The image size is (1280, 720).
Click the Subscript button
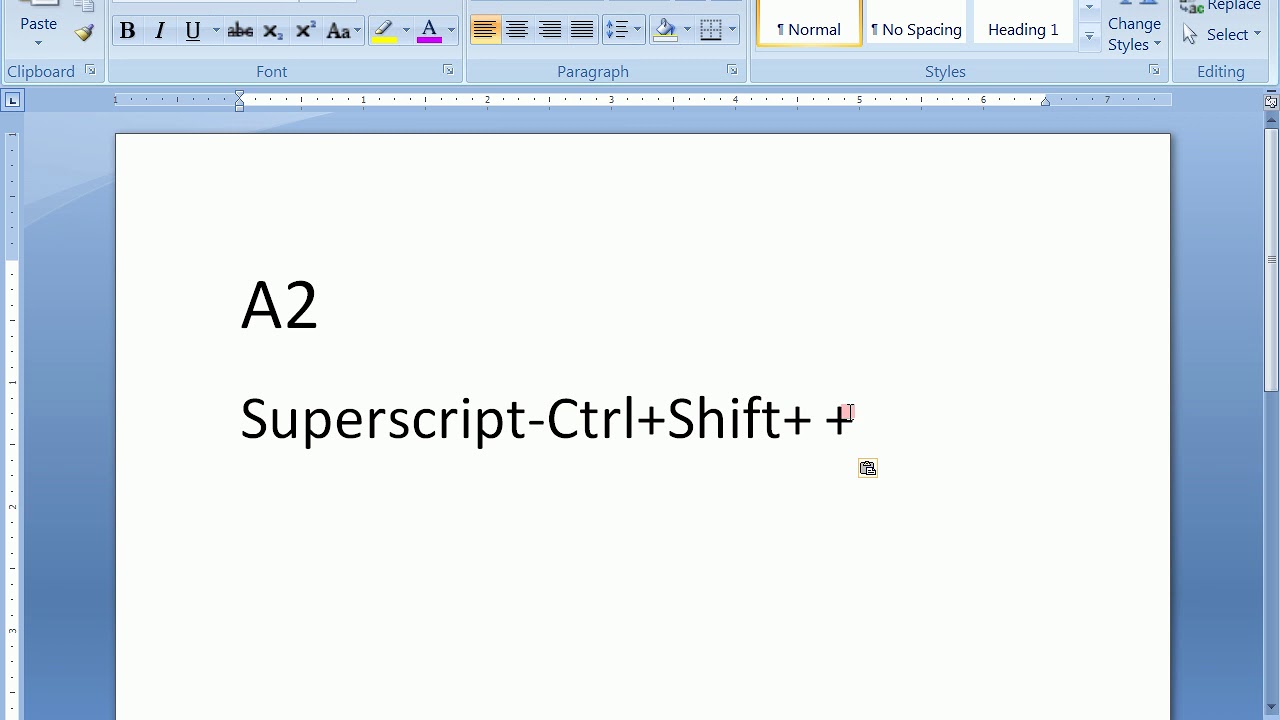272,31
